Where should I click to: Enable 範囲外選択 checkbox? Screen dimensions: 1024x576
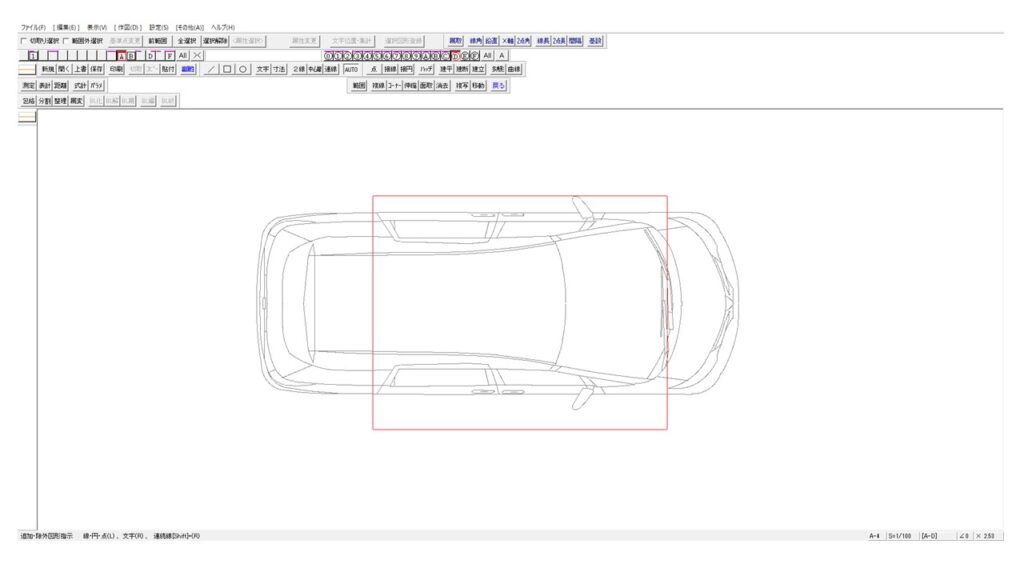(x=66, y=41)
